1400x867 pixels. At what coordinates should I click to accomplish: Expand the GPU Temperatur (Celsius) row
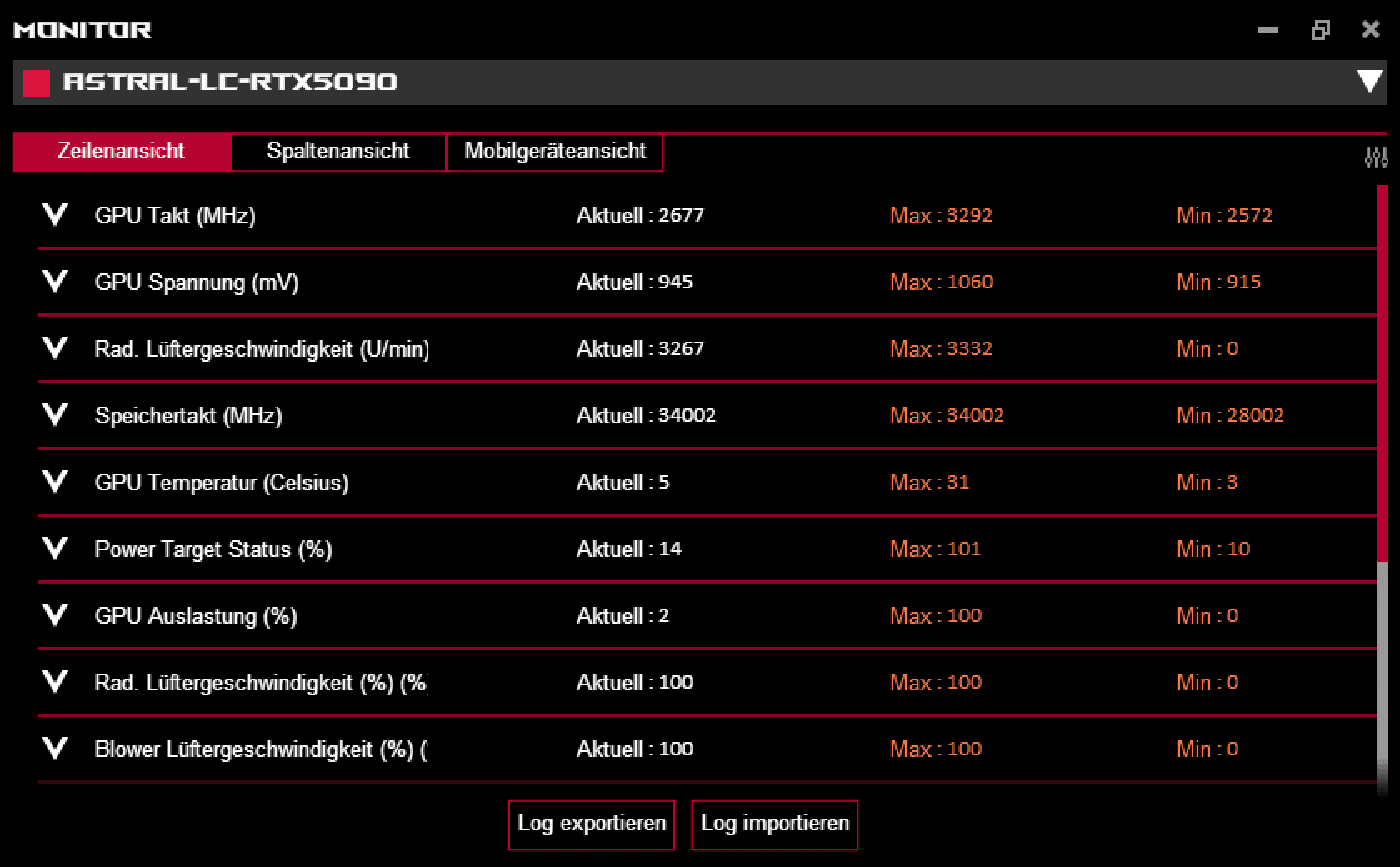pos(55,482)
